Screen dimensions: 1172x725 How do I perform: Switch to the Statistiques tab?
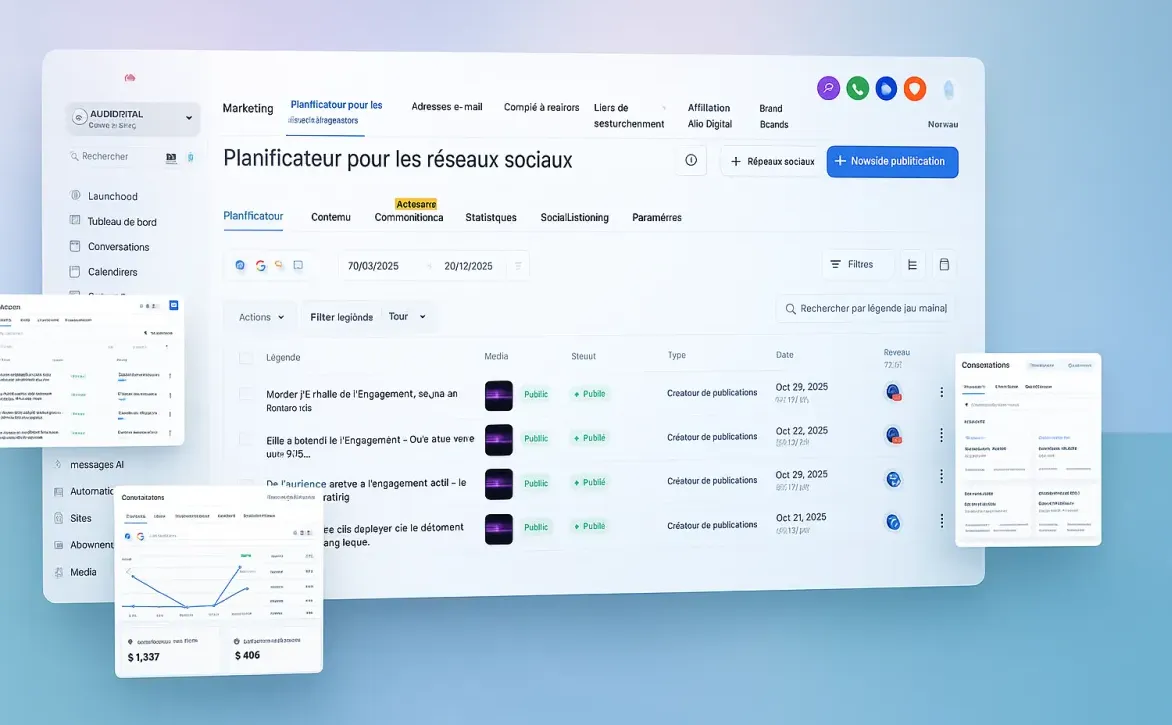pos(490,216)
